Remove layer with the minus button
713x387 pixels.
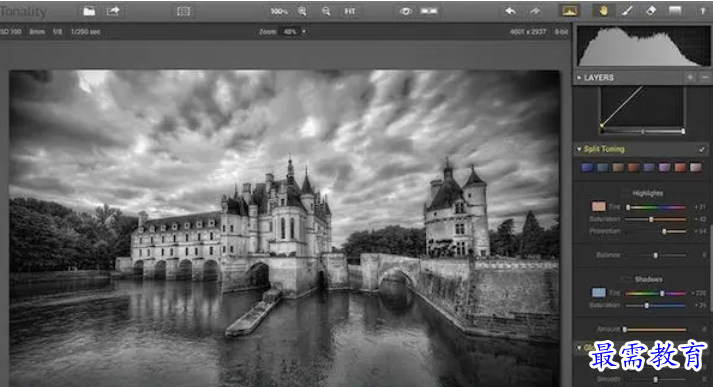705,78
